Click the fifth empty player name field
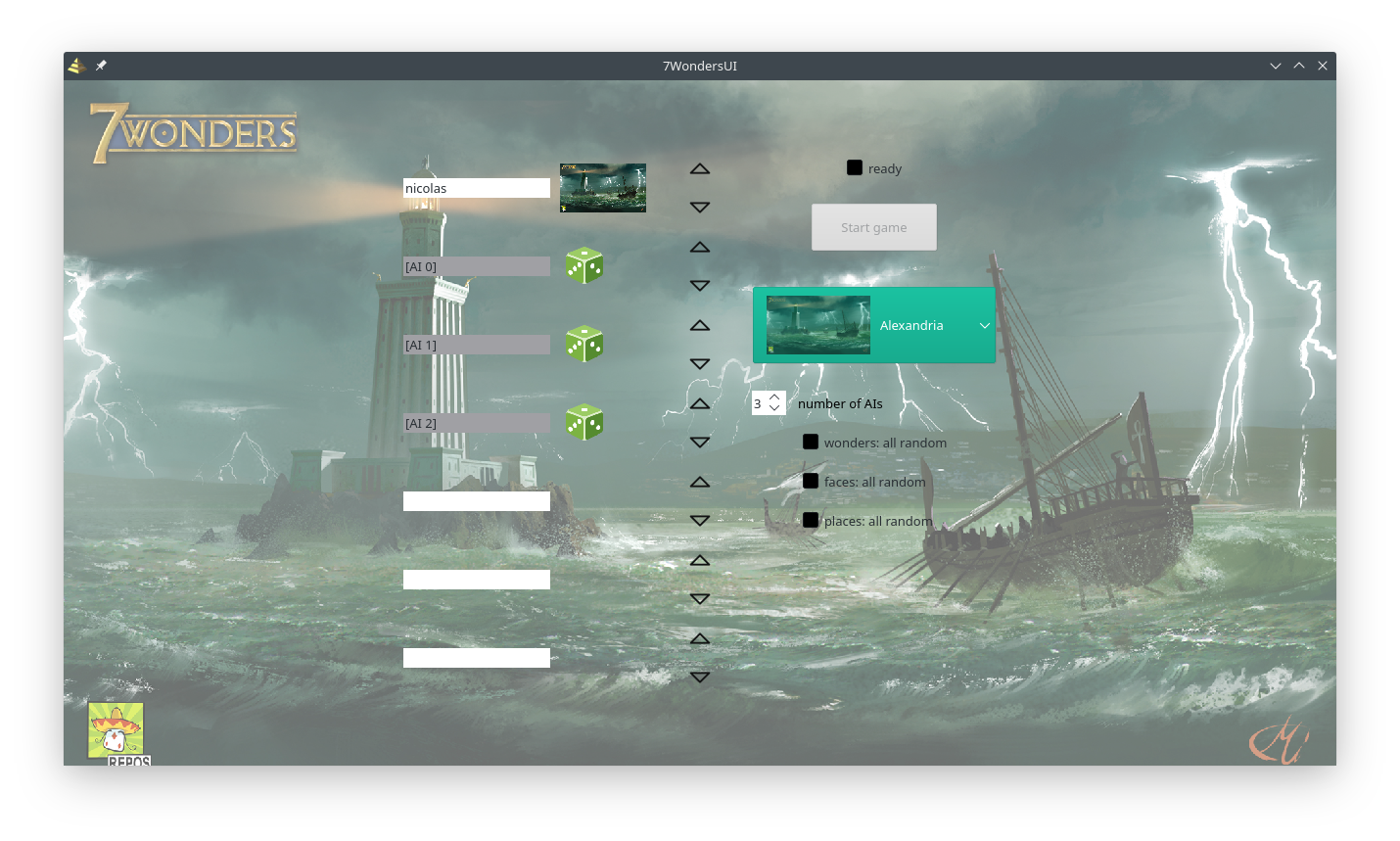Image resolution: width=1400 pixels, height=841 pixels. [x=477, y=501]
